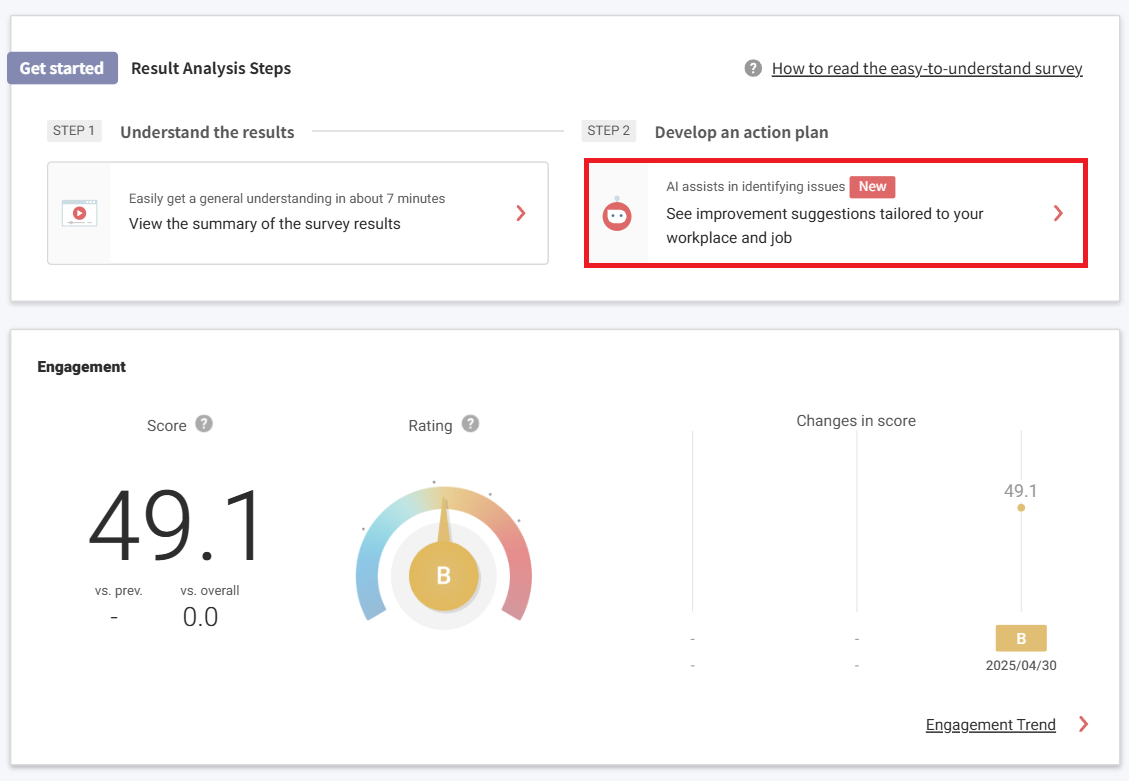The image size is (1129, 781).
Task: Open the Engagement Trend link
Action: pyautogui.click(x=990, y=725)
